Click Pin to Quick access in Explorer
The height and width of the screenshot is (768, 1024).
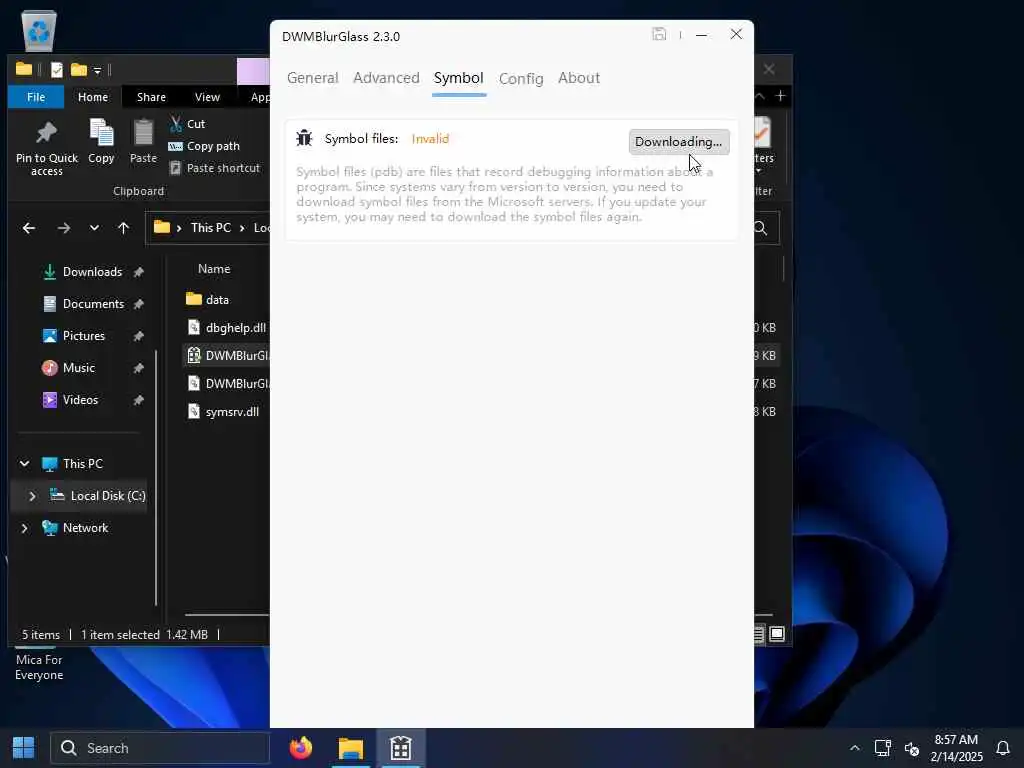pyautogui.click(x=46, y=148)
